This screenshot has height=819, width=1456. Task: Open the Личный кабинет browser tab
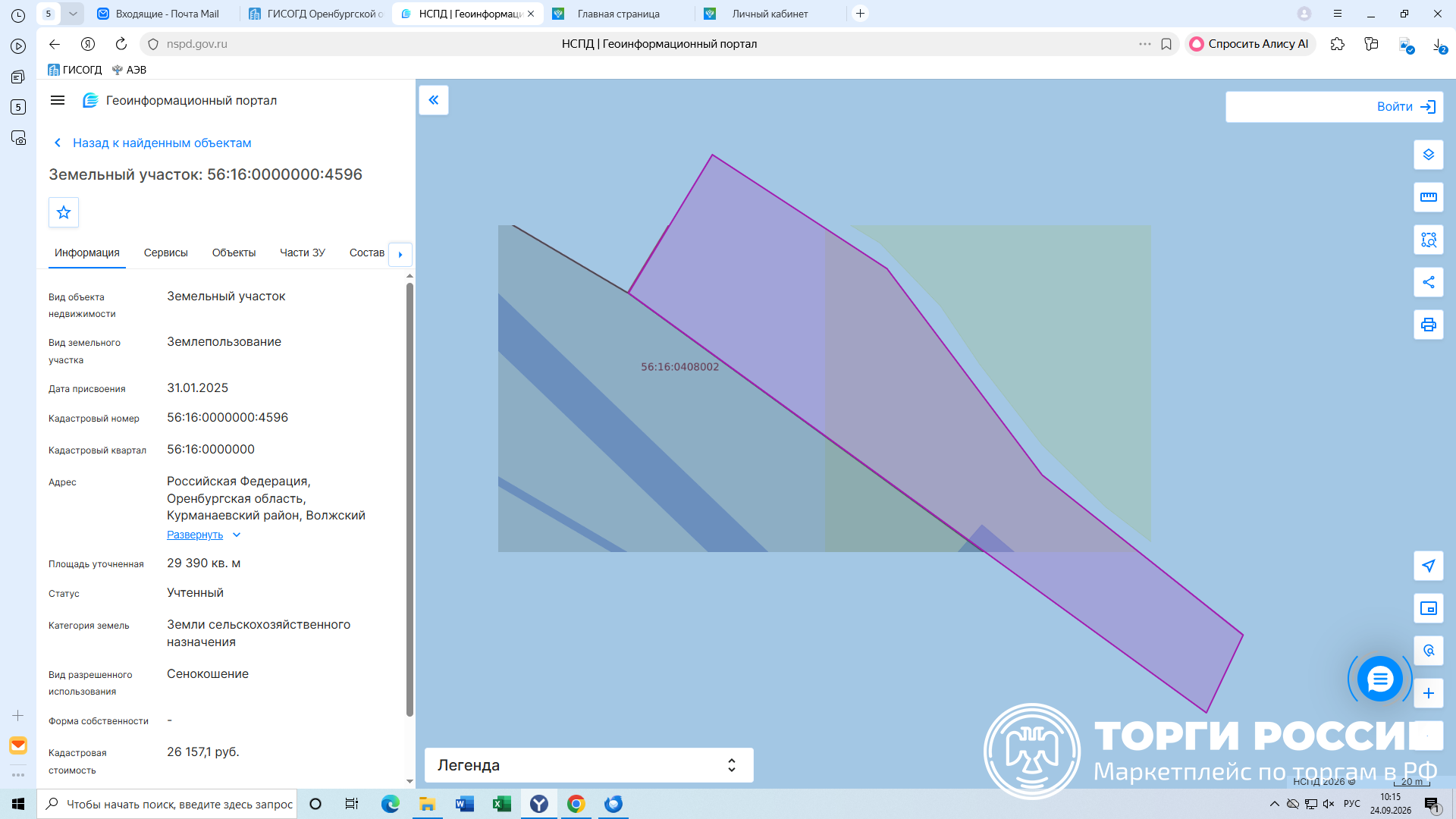[770, 14]
